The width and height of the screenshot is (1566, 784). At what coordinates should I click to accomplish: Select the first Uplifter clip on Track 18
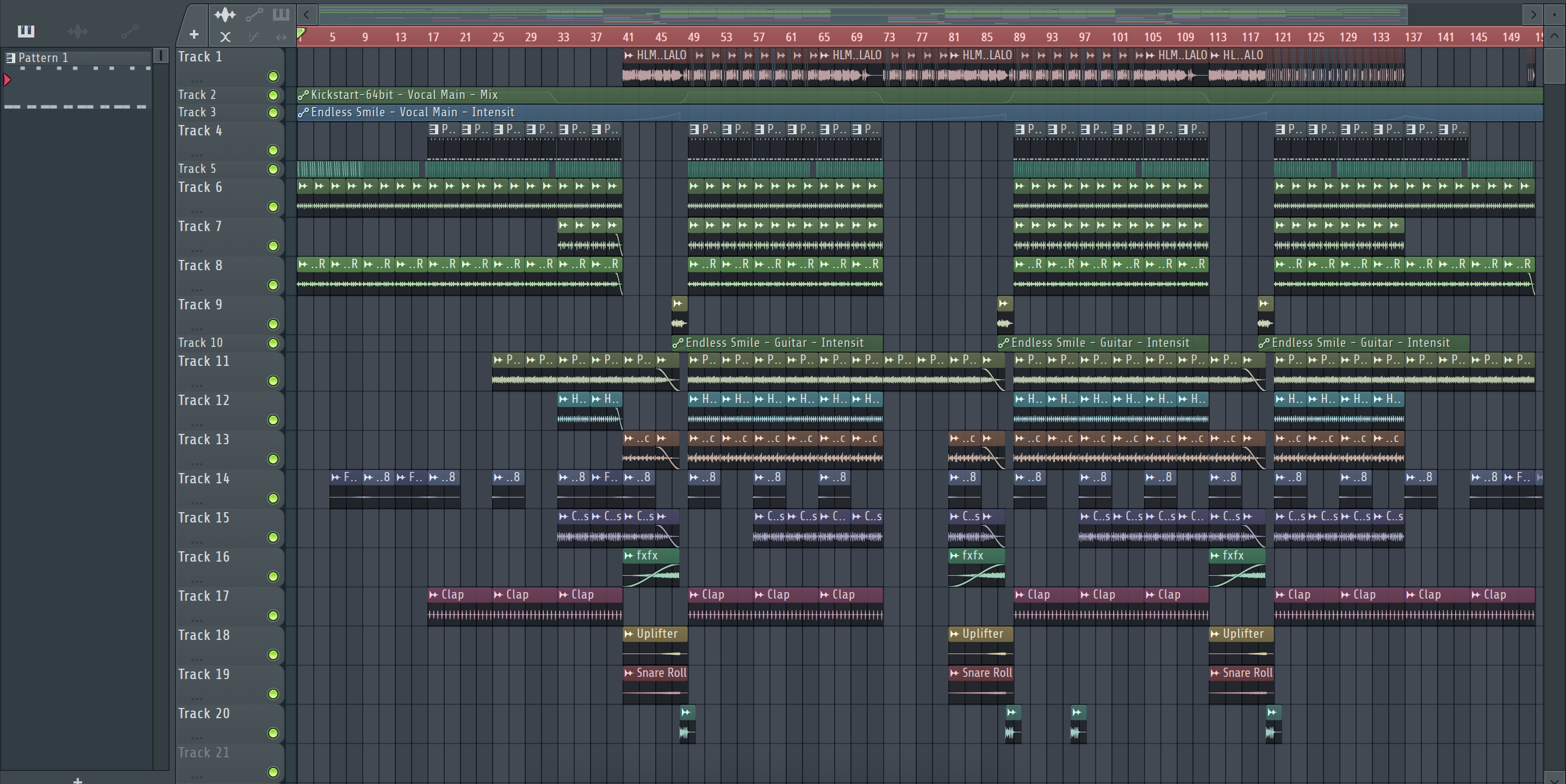[655, 645]
